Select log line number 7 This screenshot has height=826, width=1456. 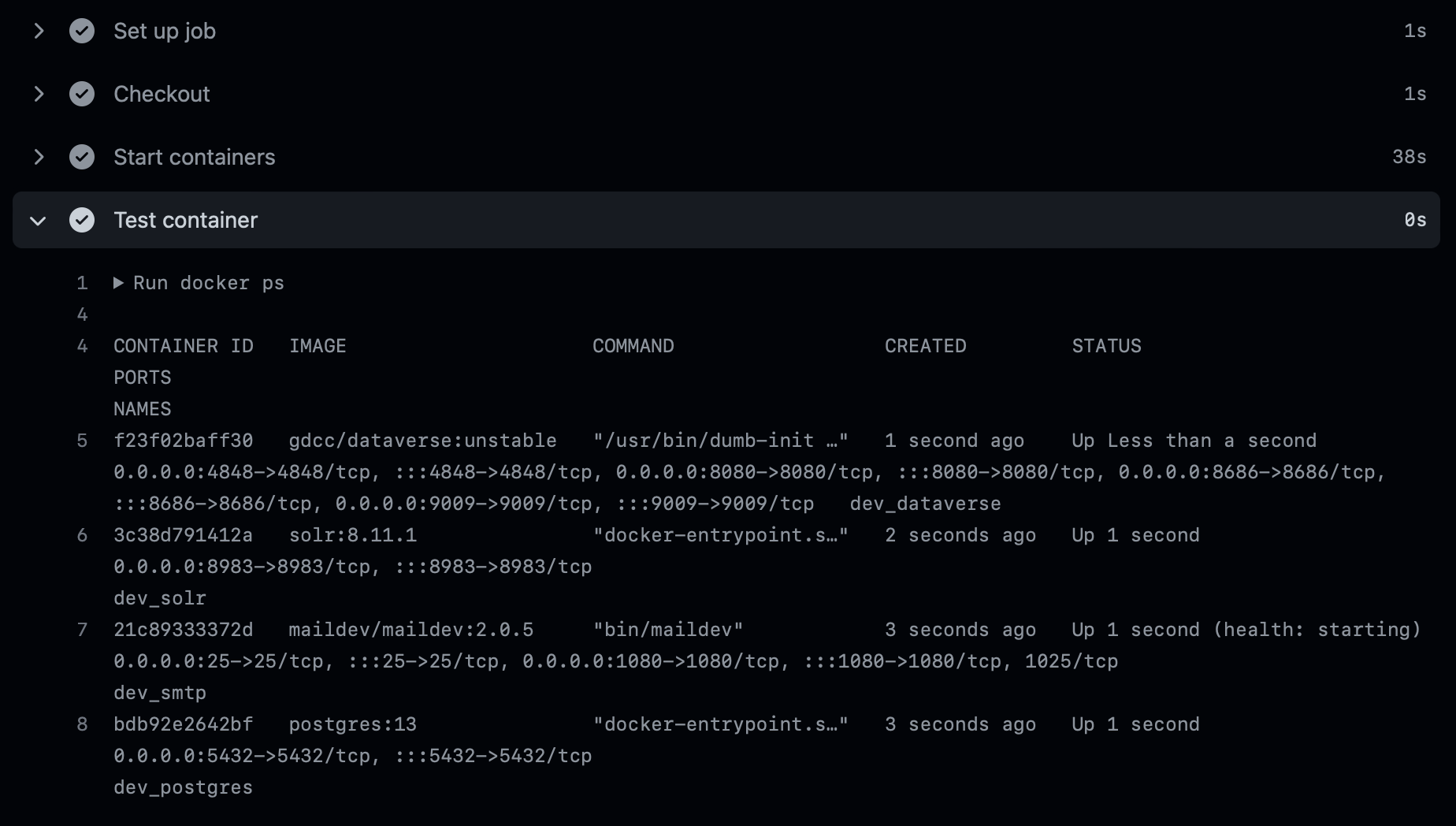pos(82,630)
